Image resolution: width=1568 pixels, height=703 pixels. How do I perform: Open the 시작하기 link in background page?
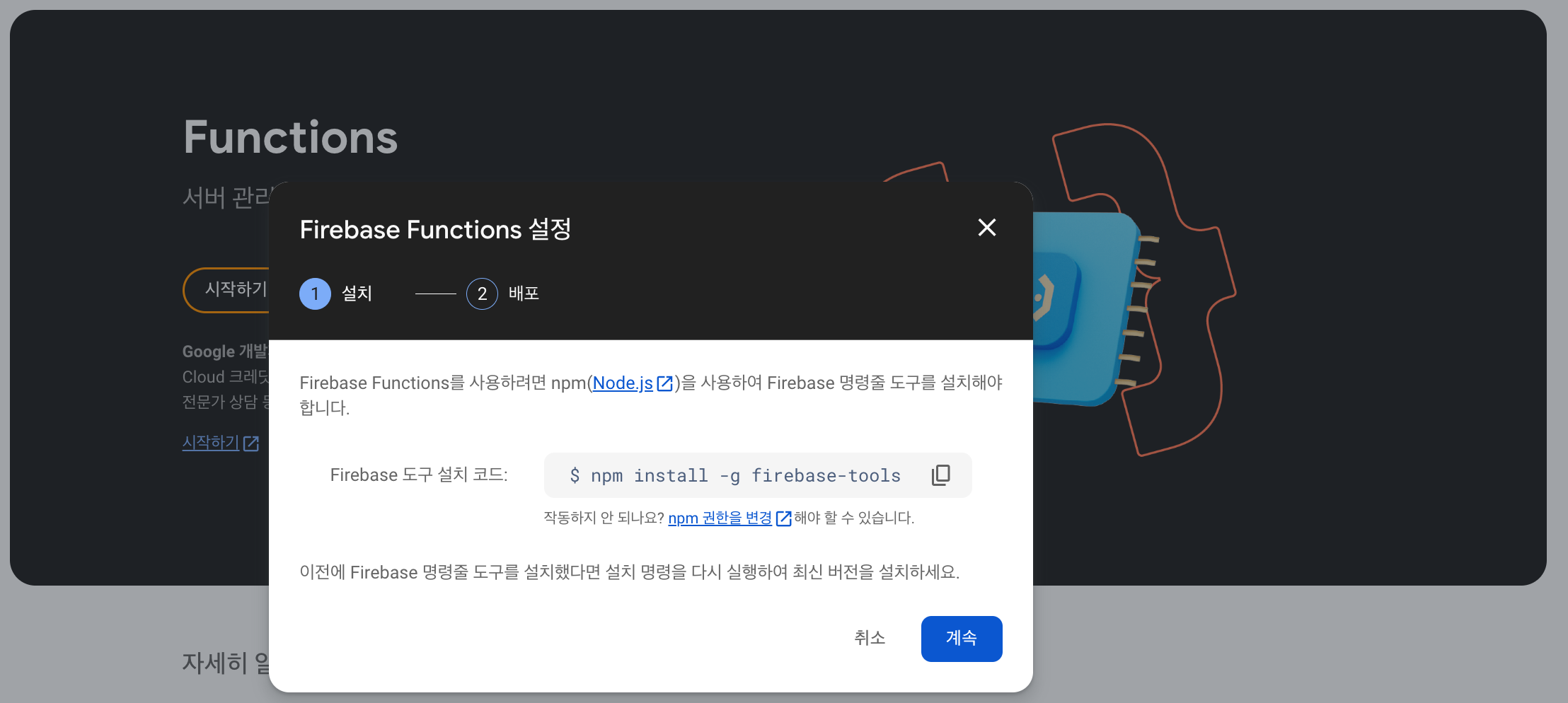click(x=211, y=443)
